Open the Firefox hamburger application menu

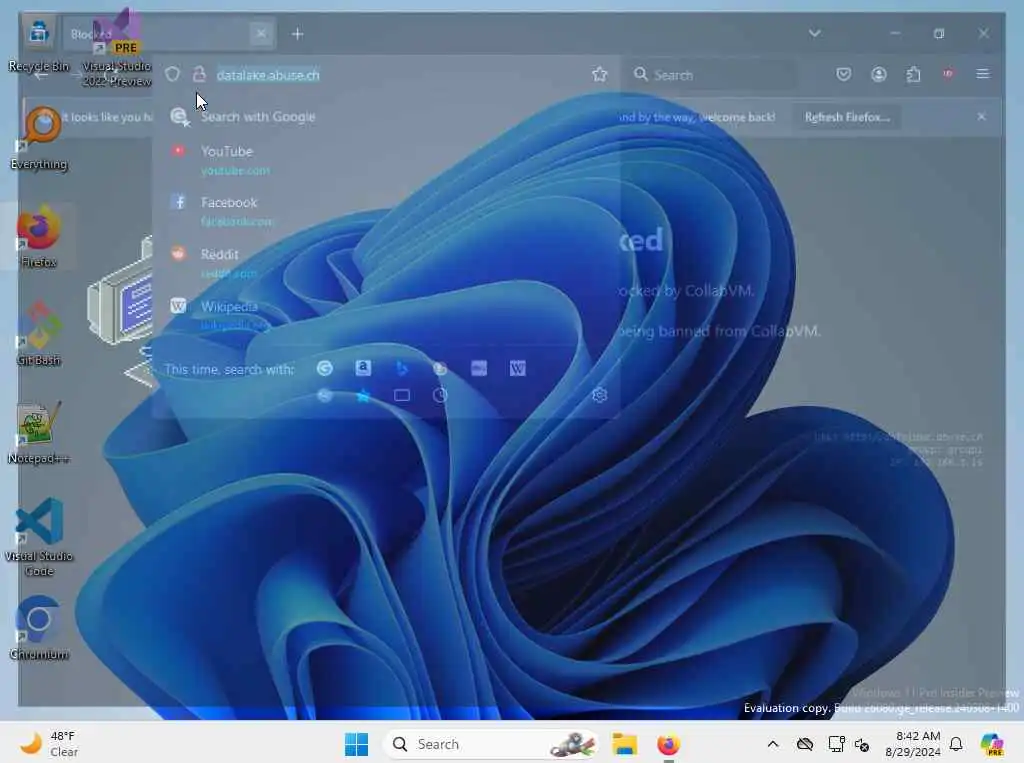tap(982, 74)
